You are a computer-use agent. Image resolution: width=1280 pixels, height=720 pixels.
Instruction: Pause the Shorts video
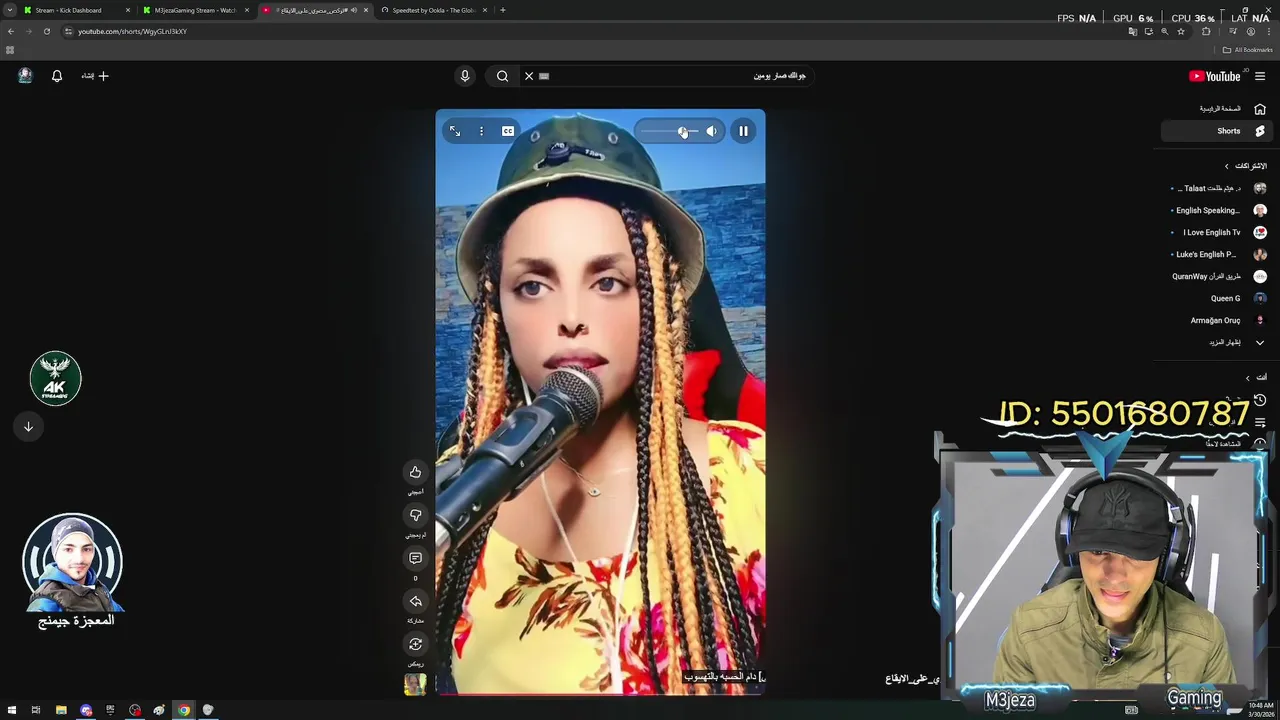743,131
